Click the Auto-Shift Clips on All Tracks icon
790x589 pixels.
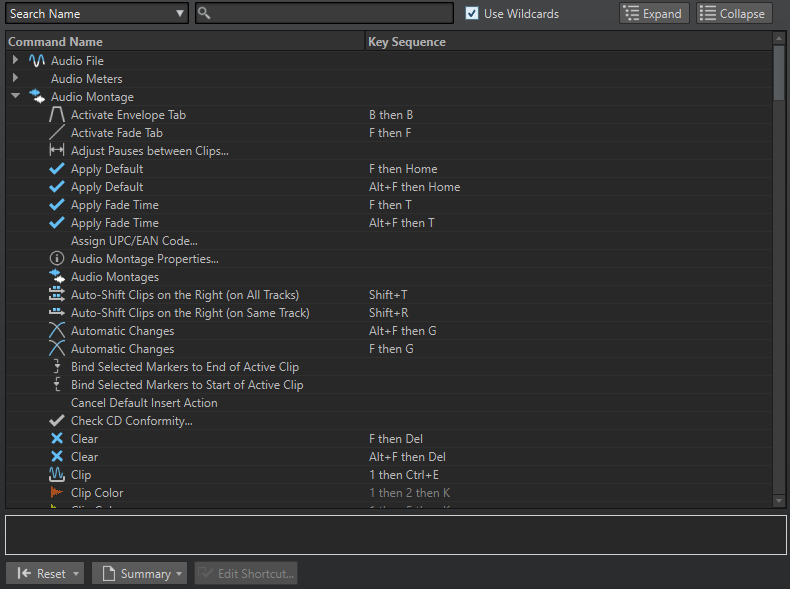point(57,295)
